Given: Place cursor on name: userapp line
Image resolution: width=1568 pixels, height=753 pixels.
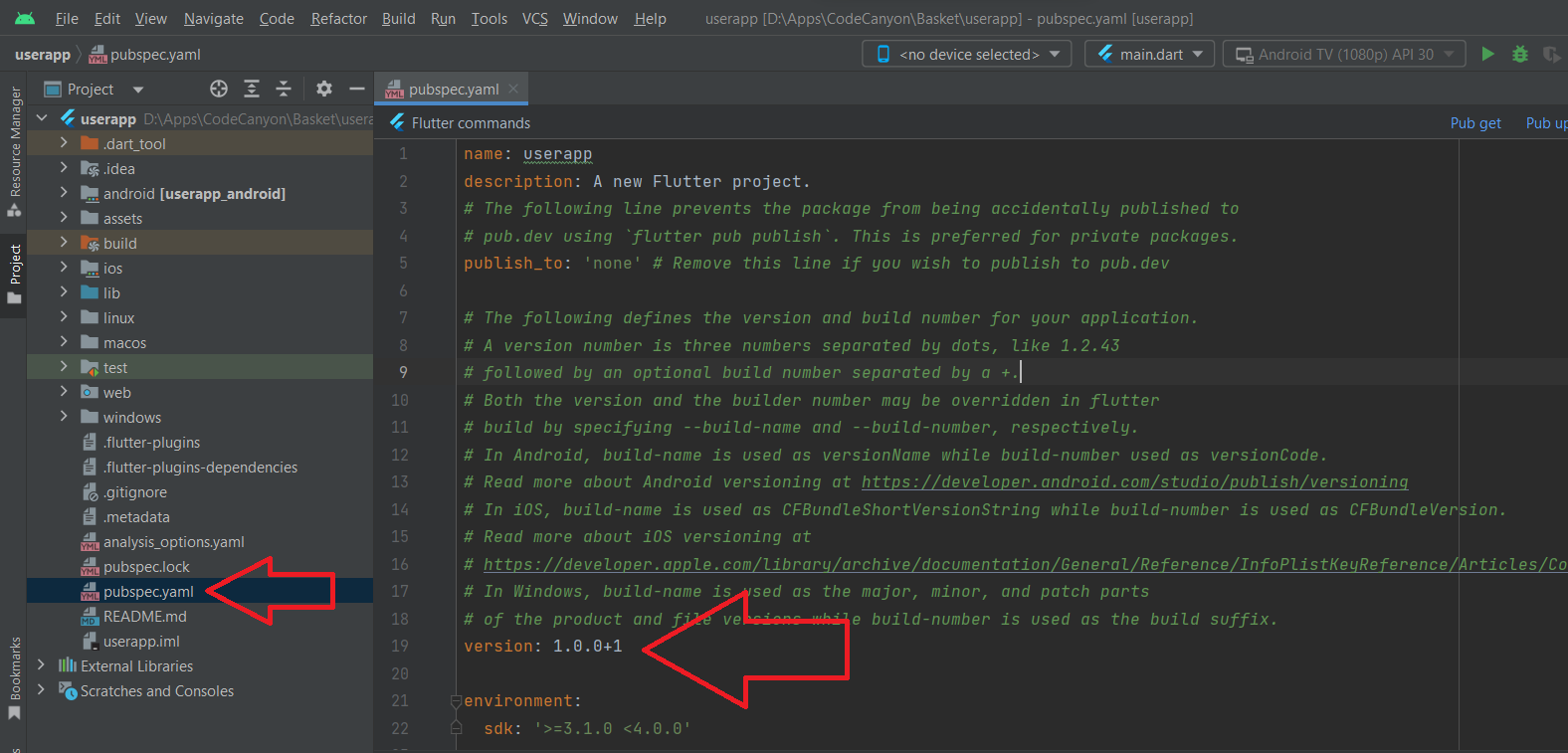Looking at the screenshot, I should point(528,153).
